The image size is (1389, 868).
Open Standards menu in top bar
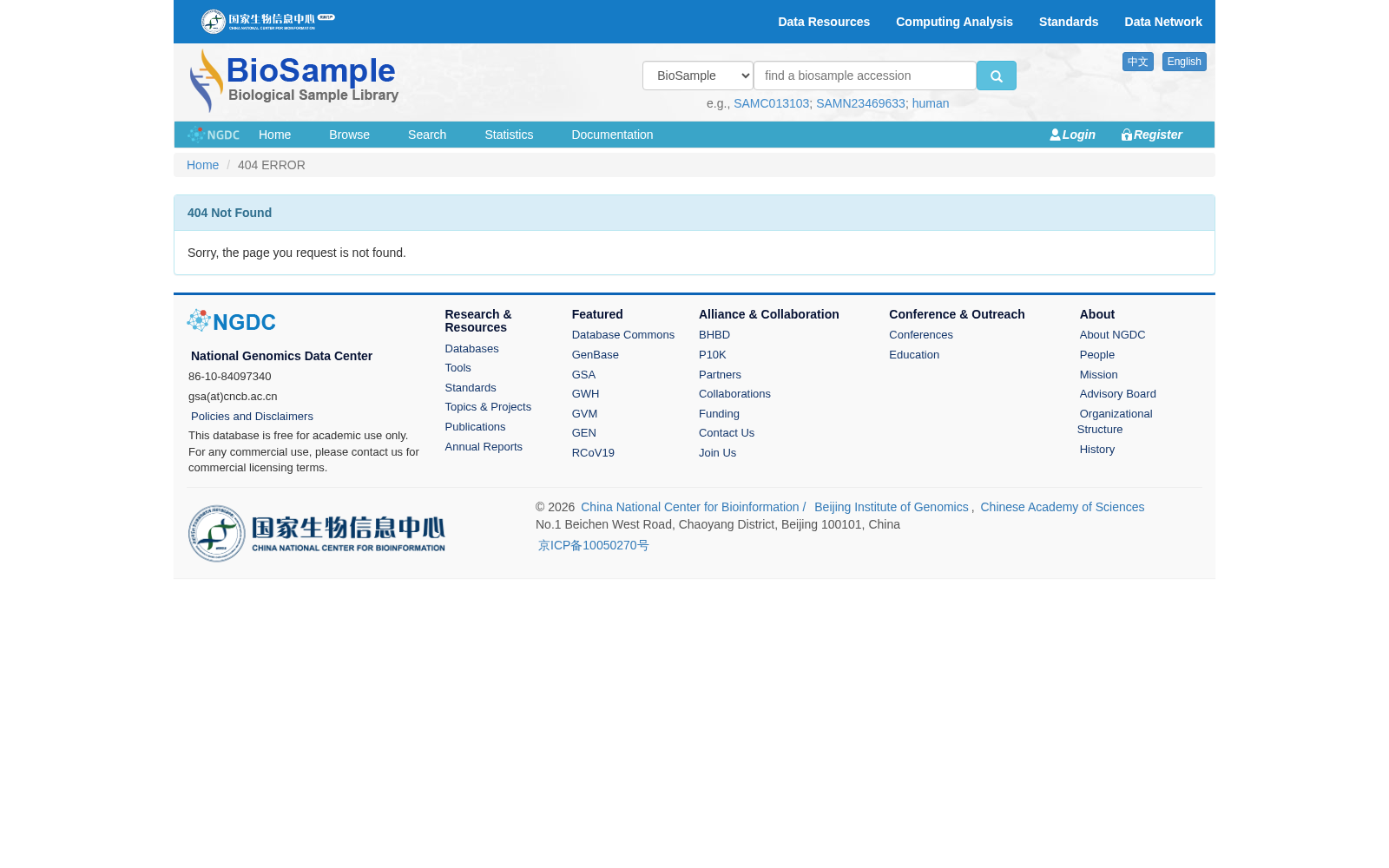(1069, 22)
